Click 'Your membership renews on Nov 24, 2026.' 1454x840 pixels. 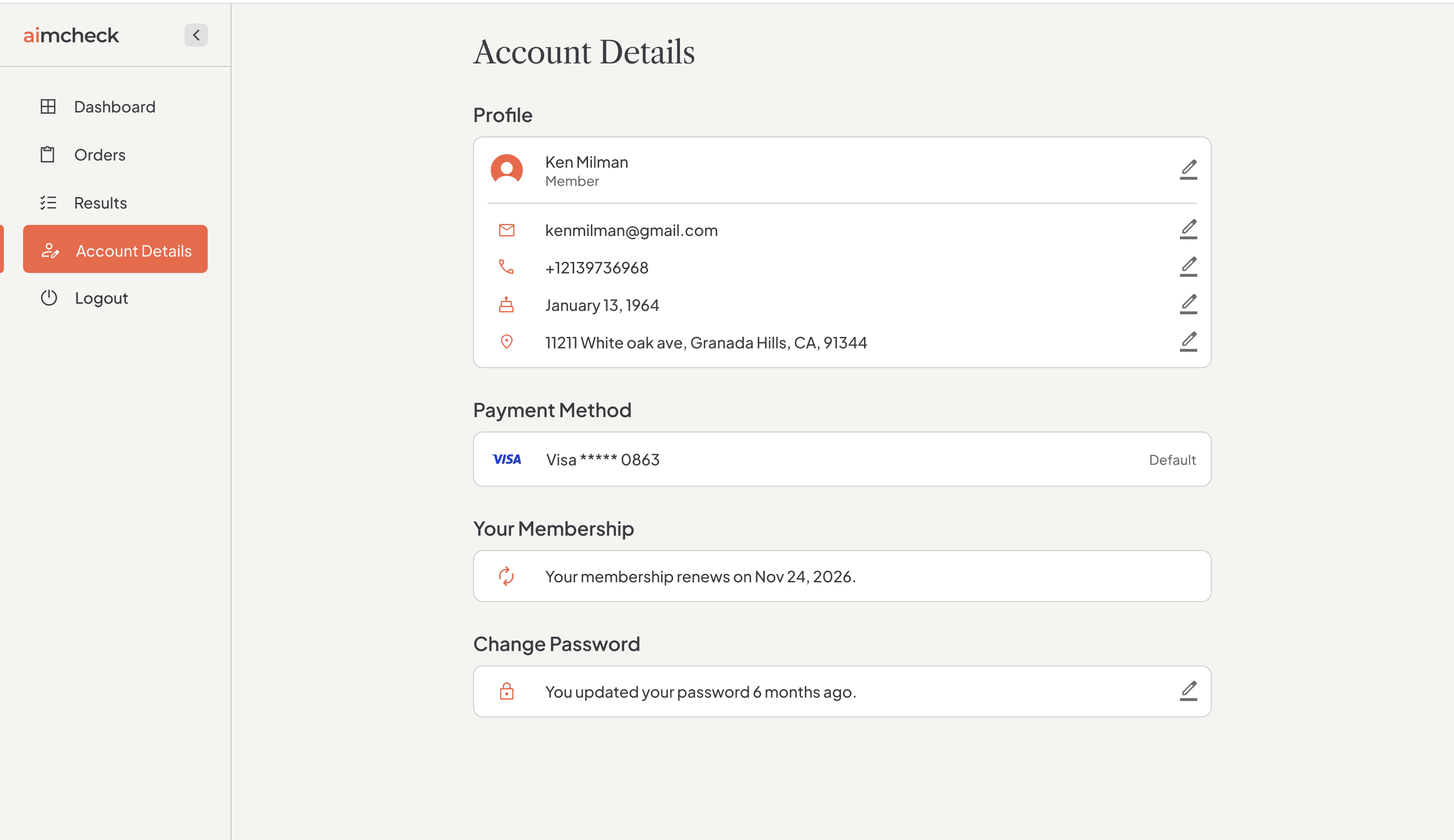pos(701,577)
